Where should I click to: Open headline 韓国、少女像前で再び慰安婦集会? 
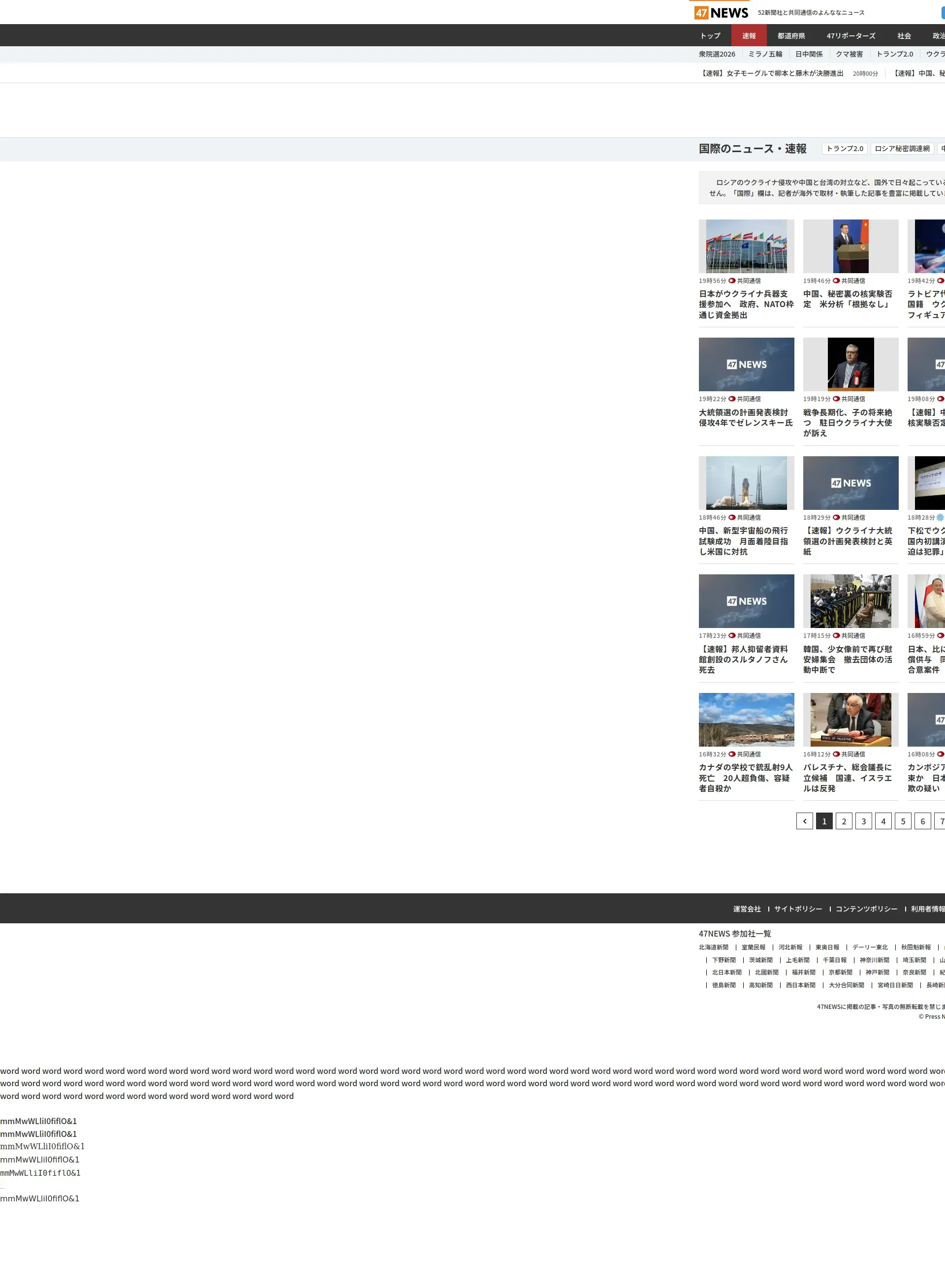click(x=847, y=660)
